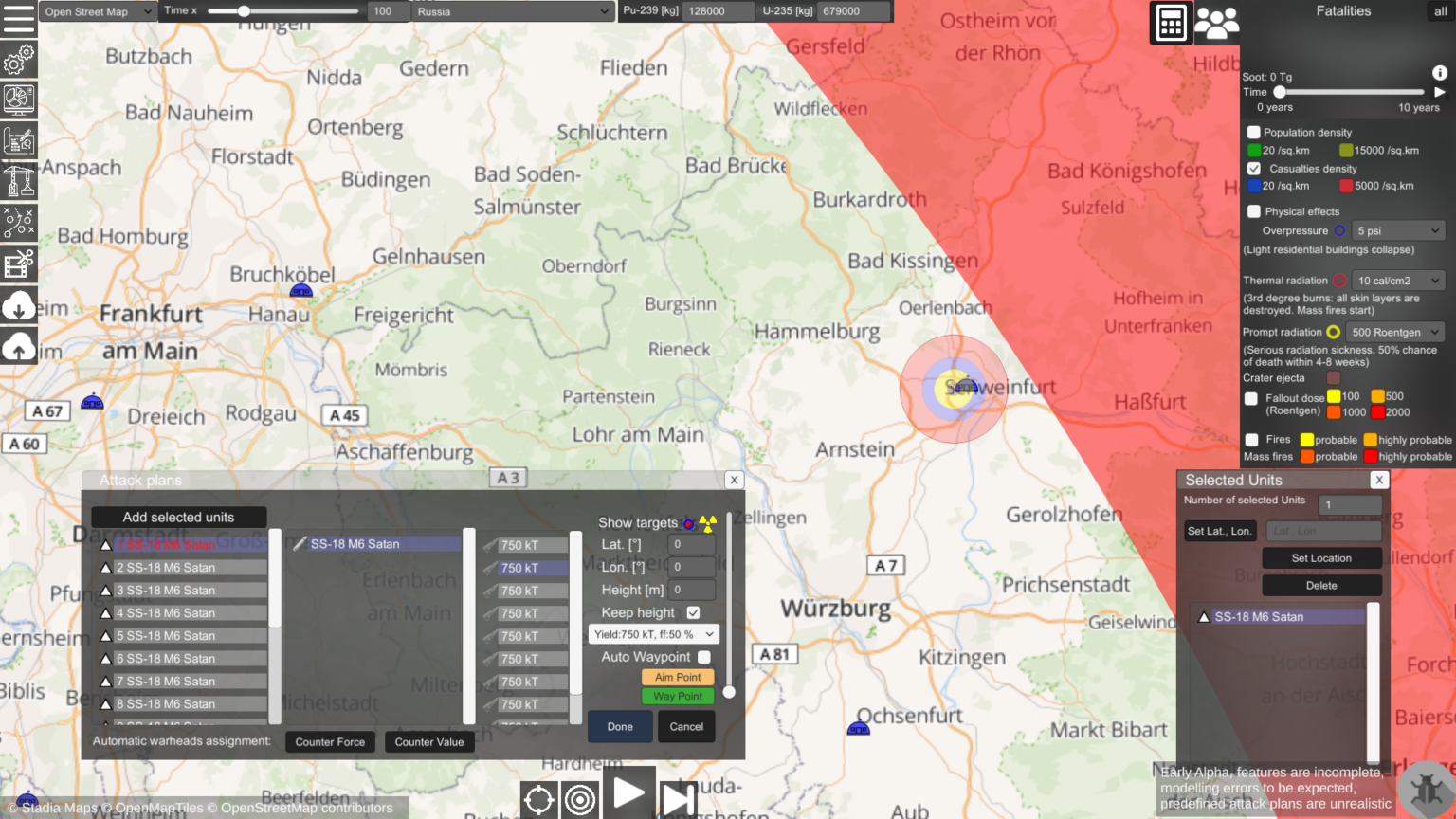Viewport: 1456px width, 819px height.
Task: Open the attack plans tactics icon
Action: tap(18, 222)
